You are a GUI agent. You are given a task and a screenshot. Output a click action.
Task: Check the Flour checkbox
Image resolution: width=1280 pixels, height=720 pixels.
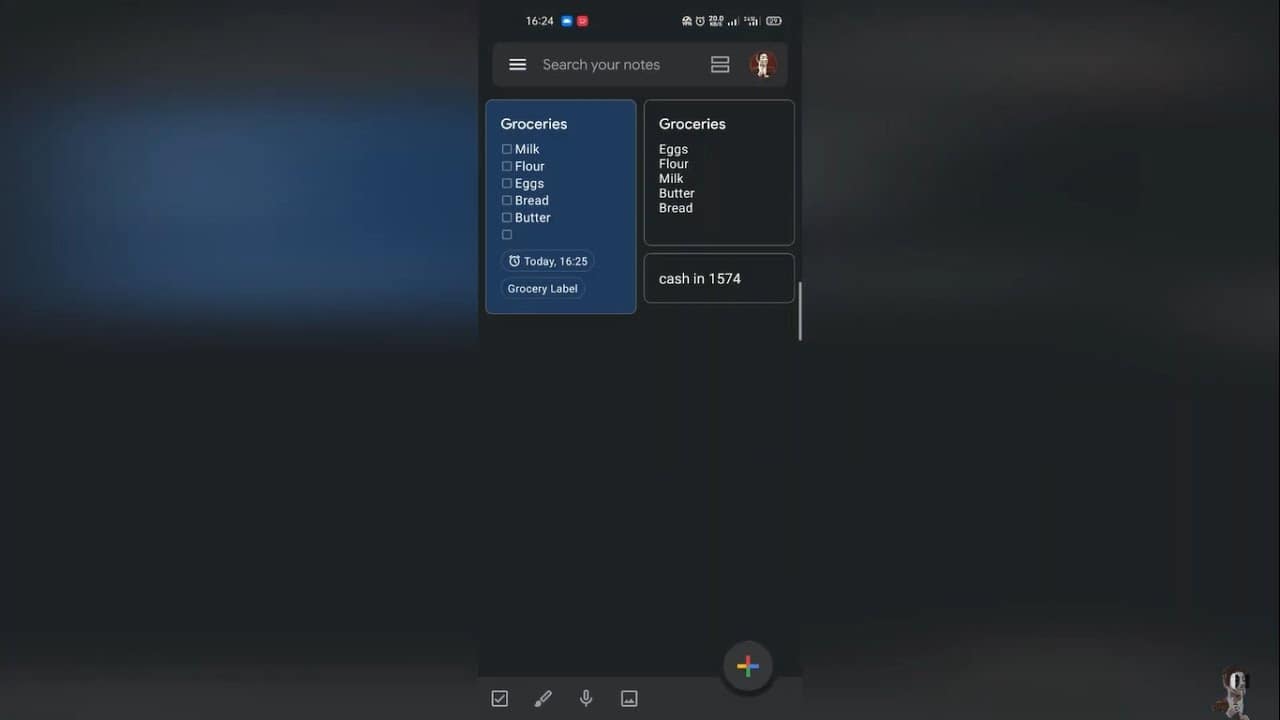tap(507, 166)
